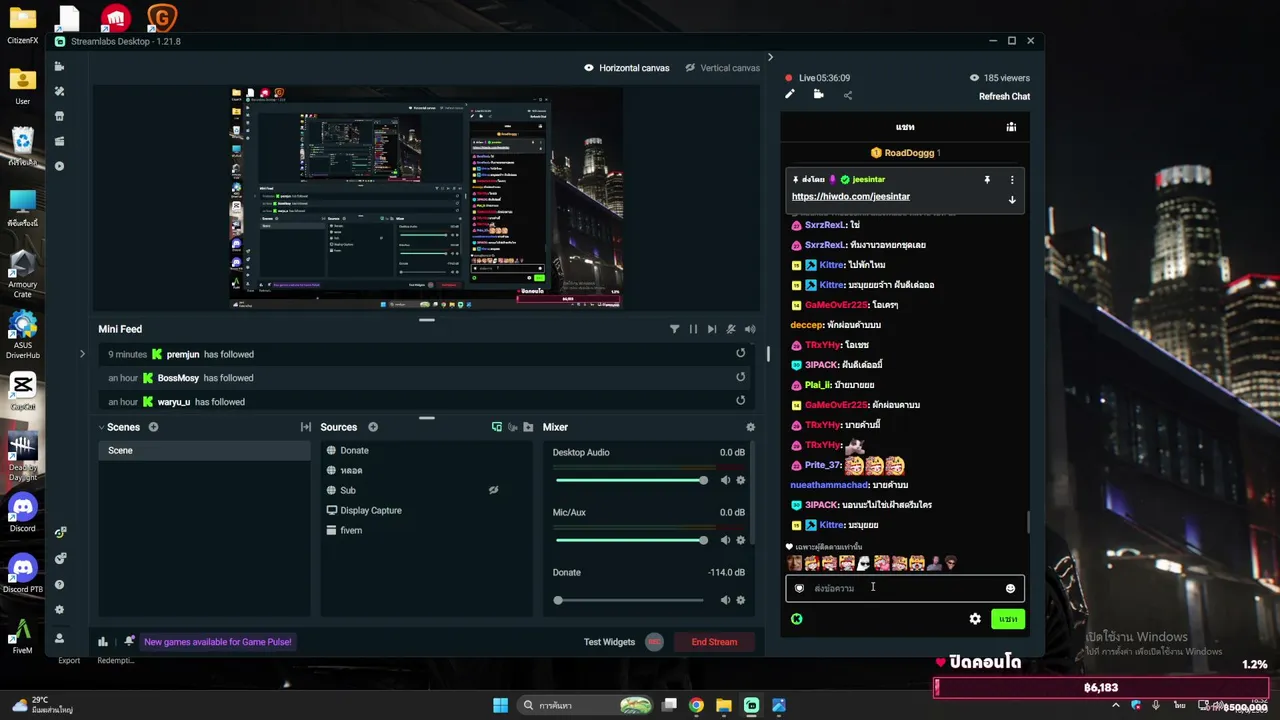Open the App Store icon in sidebar
The image size is (1280, 720).
[59, 116]
